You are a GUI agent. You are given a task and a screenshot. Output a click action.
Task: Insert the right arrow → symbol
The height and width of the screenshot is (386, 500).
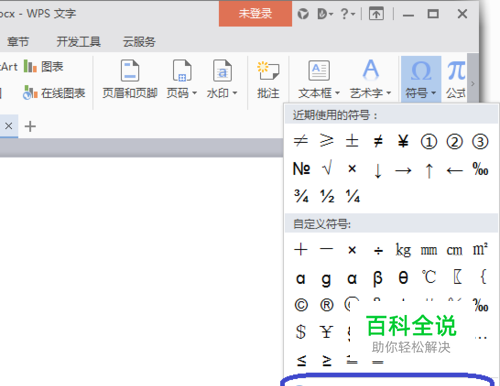click(x=403, y=171)
